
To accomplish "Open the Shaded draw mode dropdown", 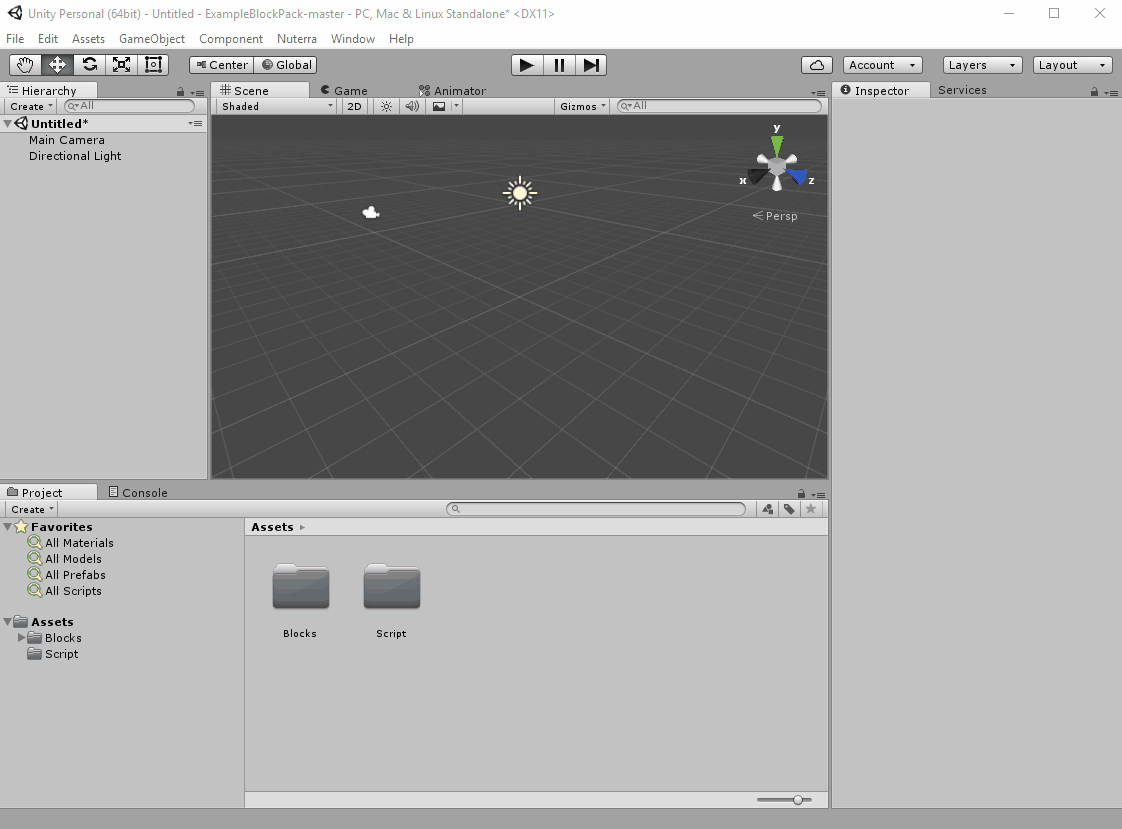I will (x=276, y=106).
